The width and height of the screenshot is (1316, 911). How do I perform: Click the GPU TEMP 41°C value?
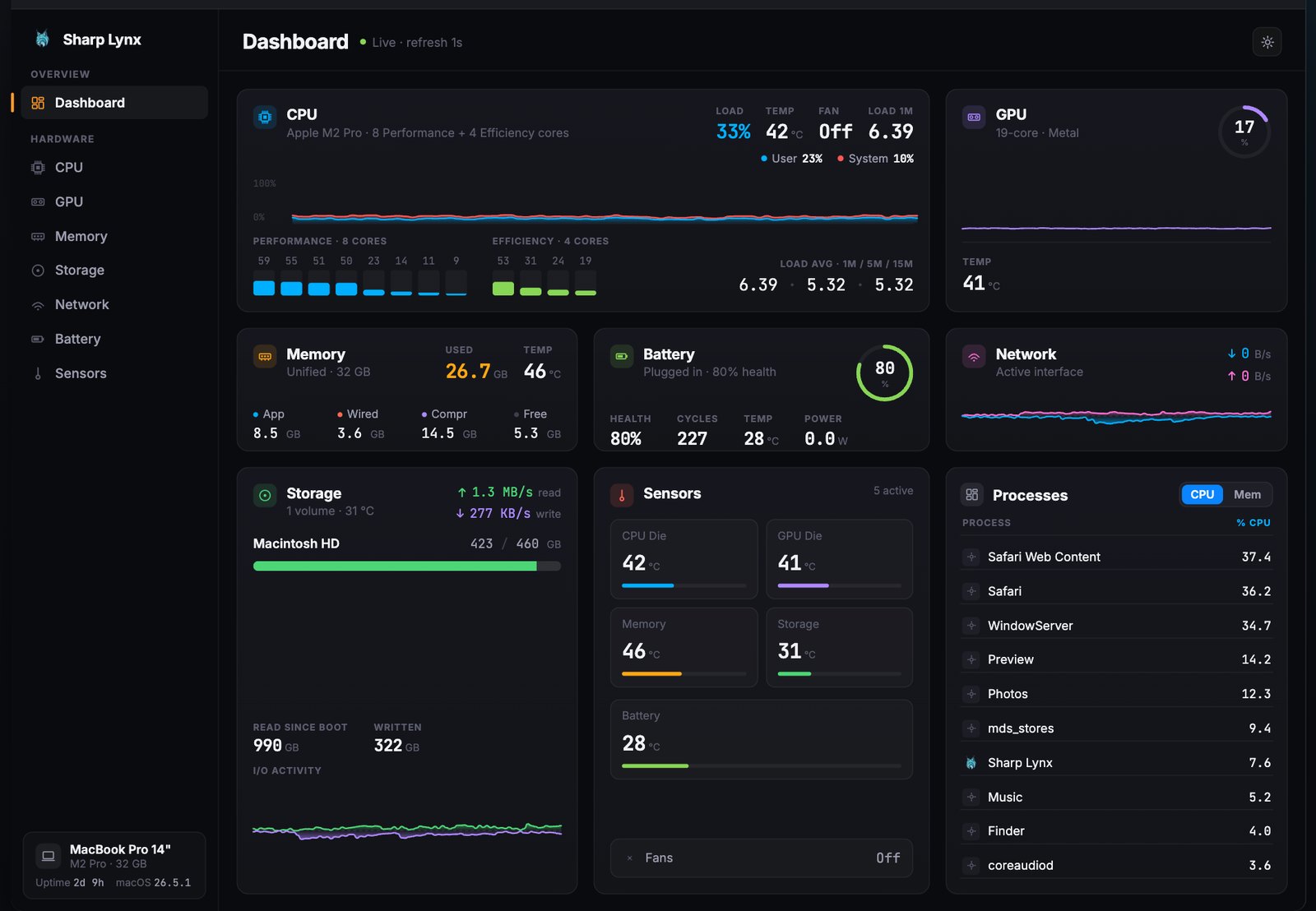point(981,284)
